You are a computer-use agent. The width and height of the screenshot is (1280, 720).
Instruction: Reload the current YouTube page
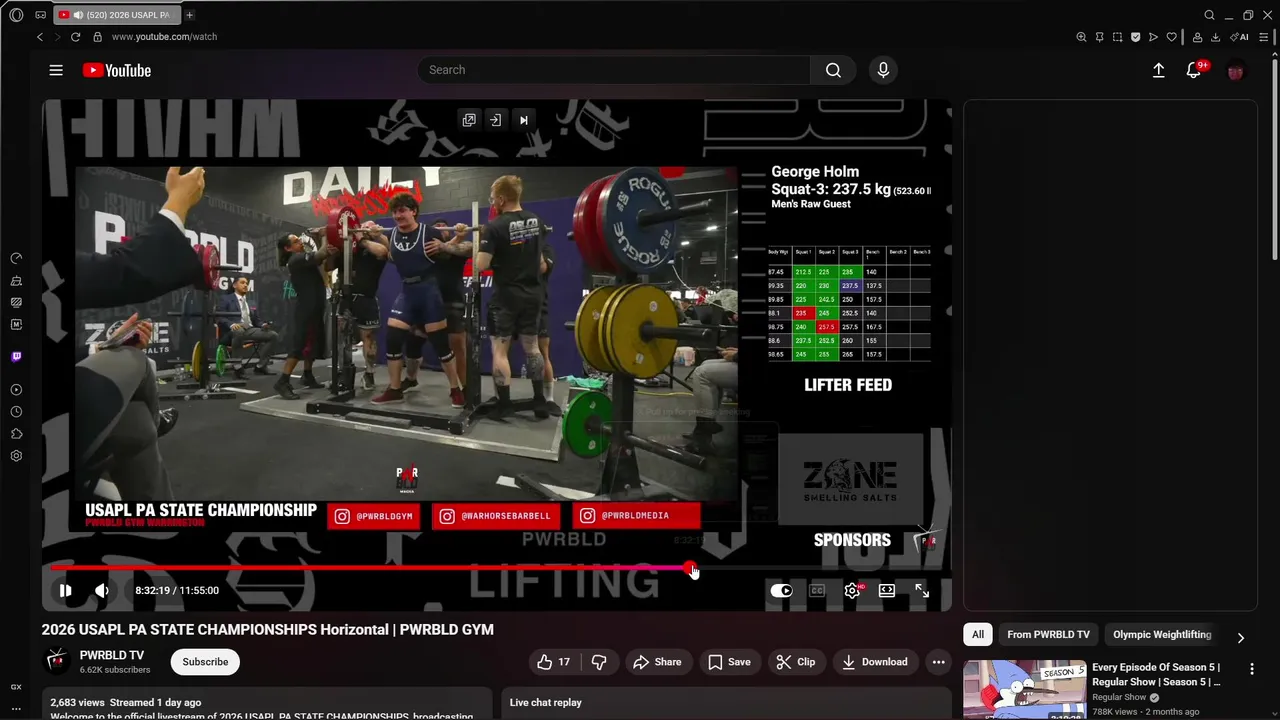[75, 37]
